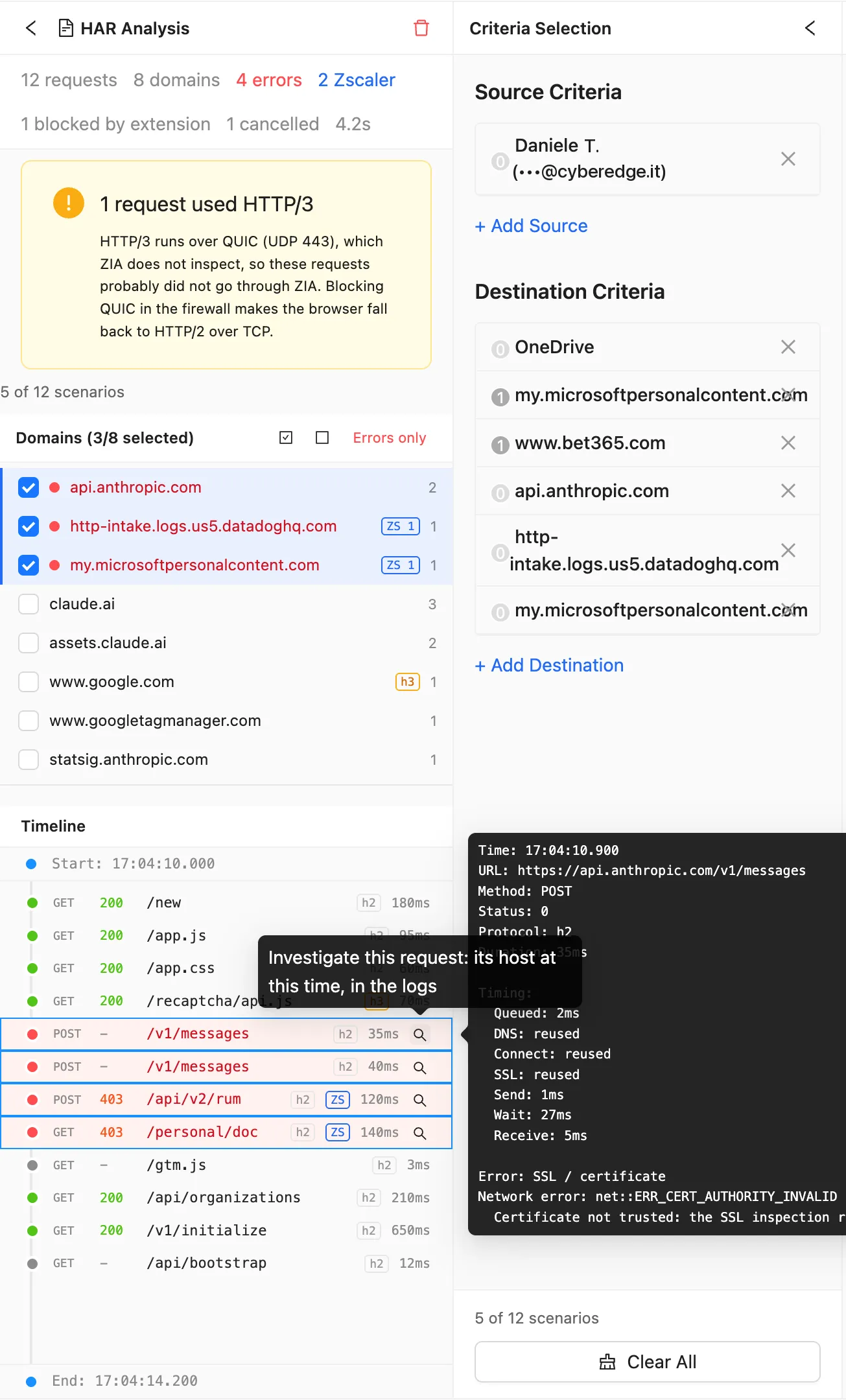Toggle the Errors only filter

tap(390, 438)
